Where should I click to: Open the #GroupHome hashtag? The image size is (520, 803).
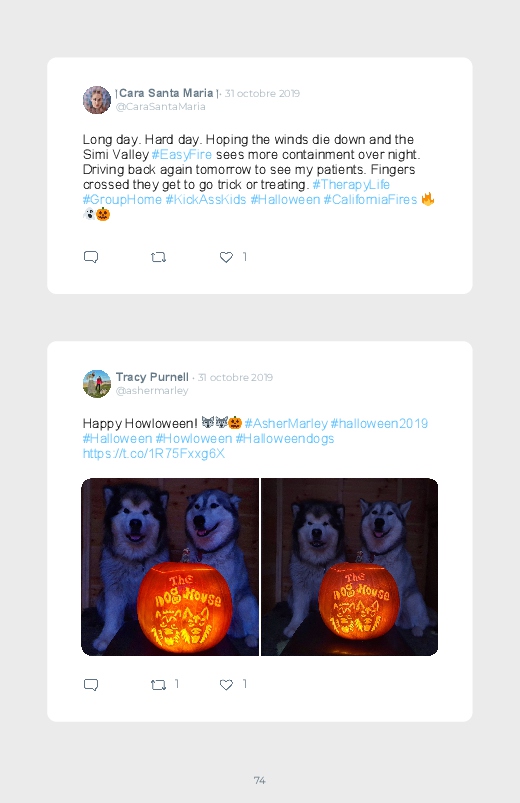click(122, 199)
